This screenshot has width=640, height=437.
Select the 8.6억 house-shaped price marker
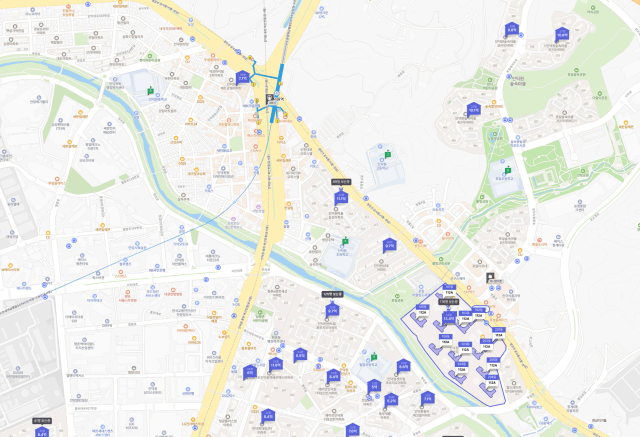tap(300, 355)
